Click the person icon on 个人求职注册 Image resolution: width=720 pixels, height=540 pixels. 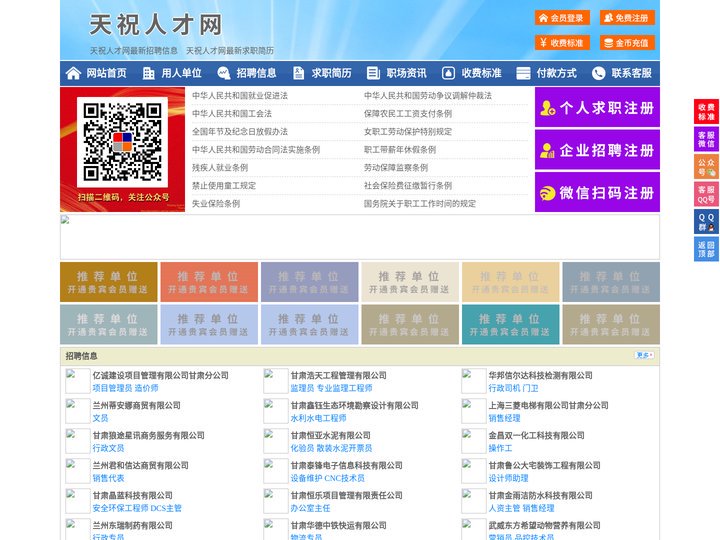(x=547, y=108)
